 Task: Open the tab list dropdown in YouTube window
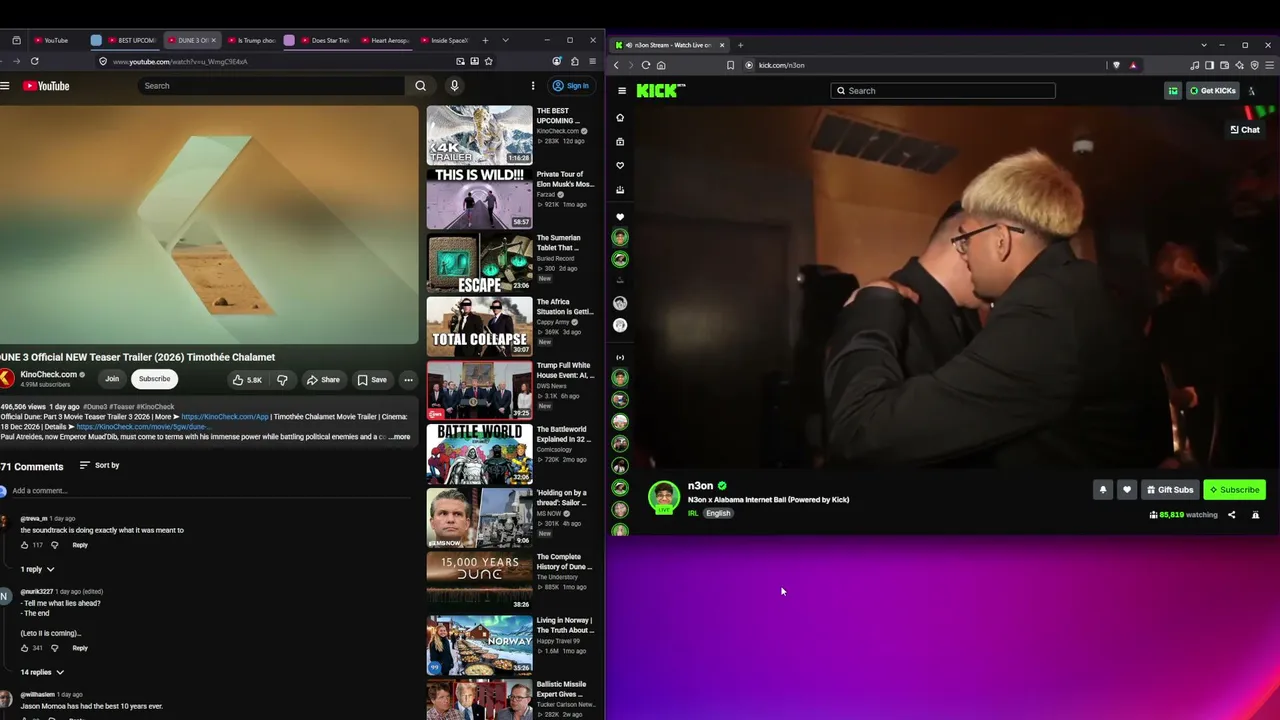coord(505,40)
